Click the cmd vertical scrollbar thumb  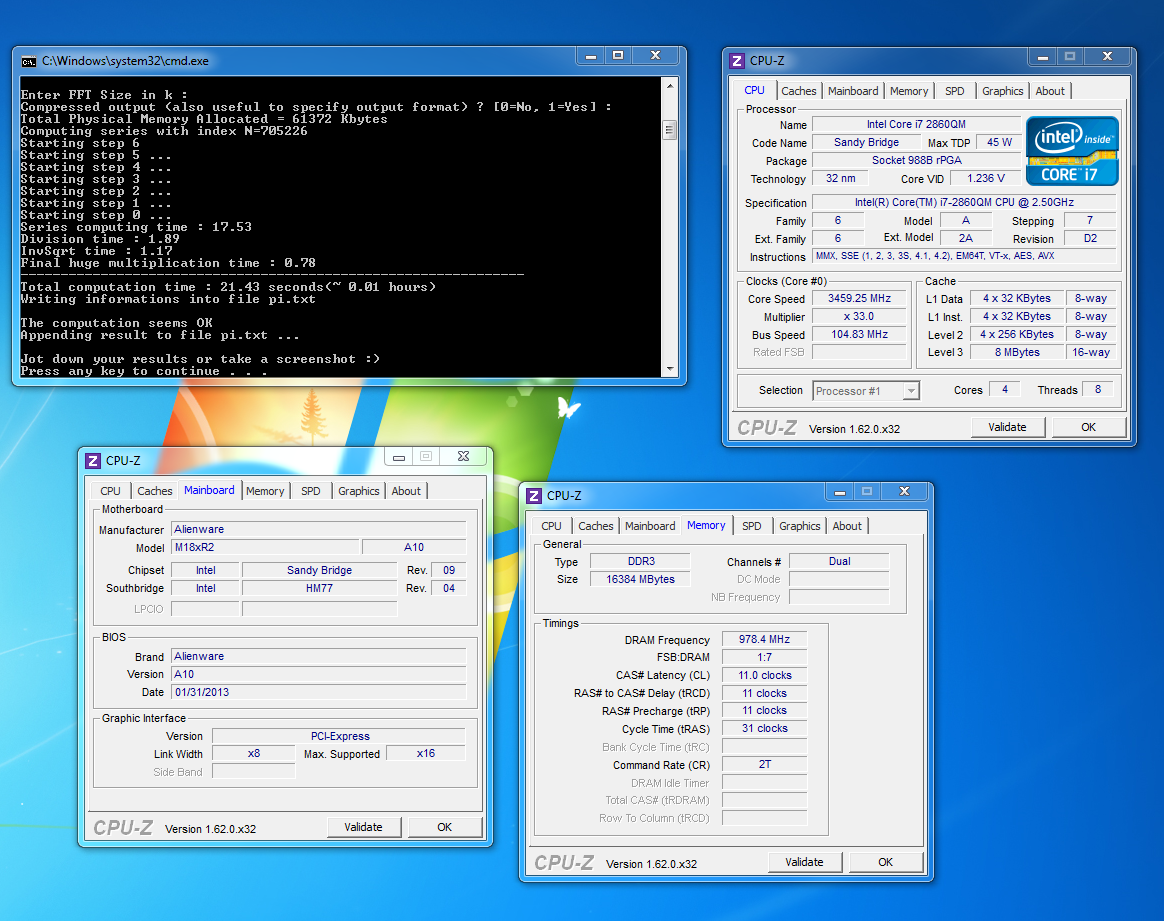tap(670, 130)
